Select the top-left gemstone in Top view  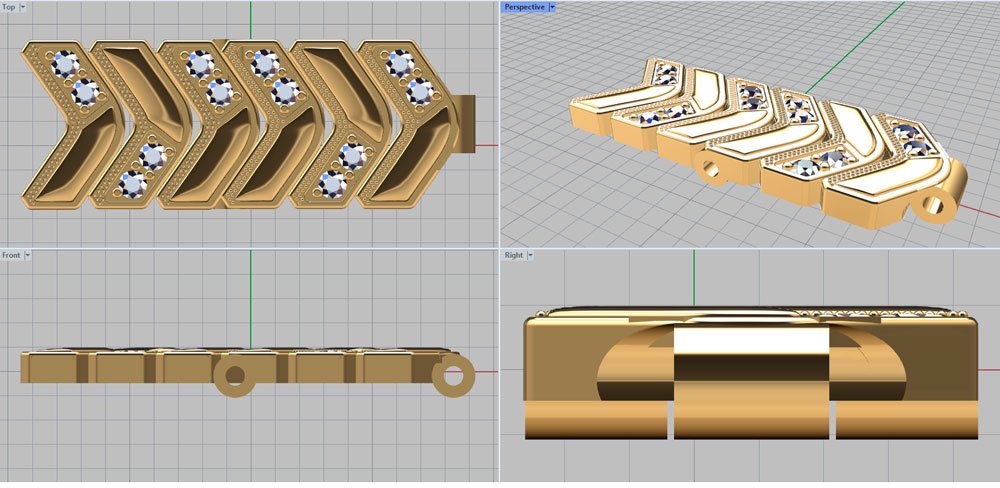point(65,67)
